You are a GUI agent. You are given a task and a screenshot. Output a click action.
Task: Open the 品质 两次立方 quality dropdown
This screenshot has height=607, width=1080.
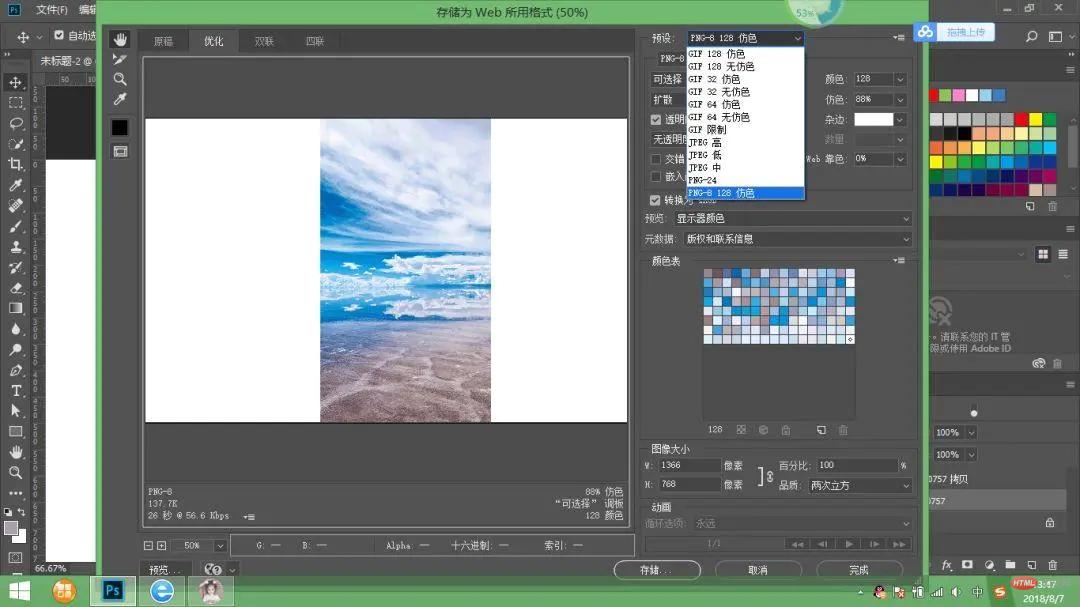click(860, 485)
